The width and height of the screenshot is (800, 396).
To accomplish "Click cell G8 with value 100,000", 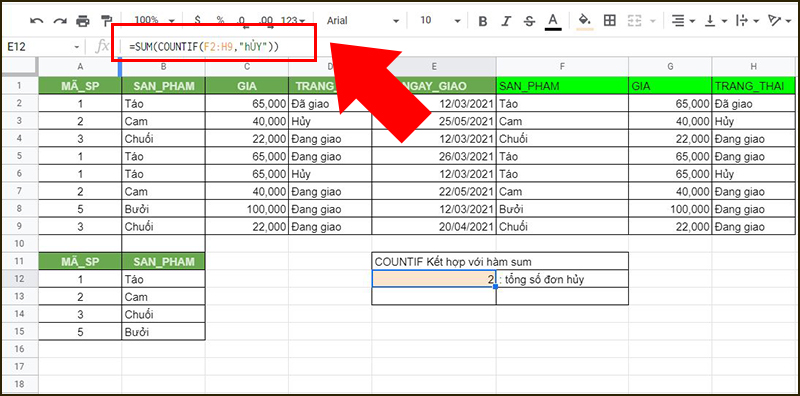I will pos(670,209).
